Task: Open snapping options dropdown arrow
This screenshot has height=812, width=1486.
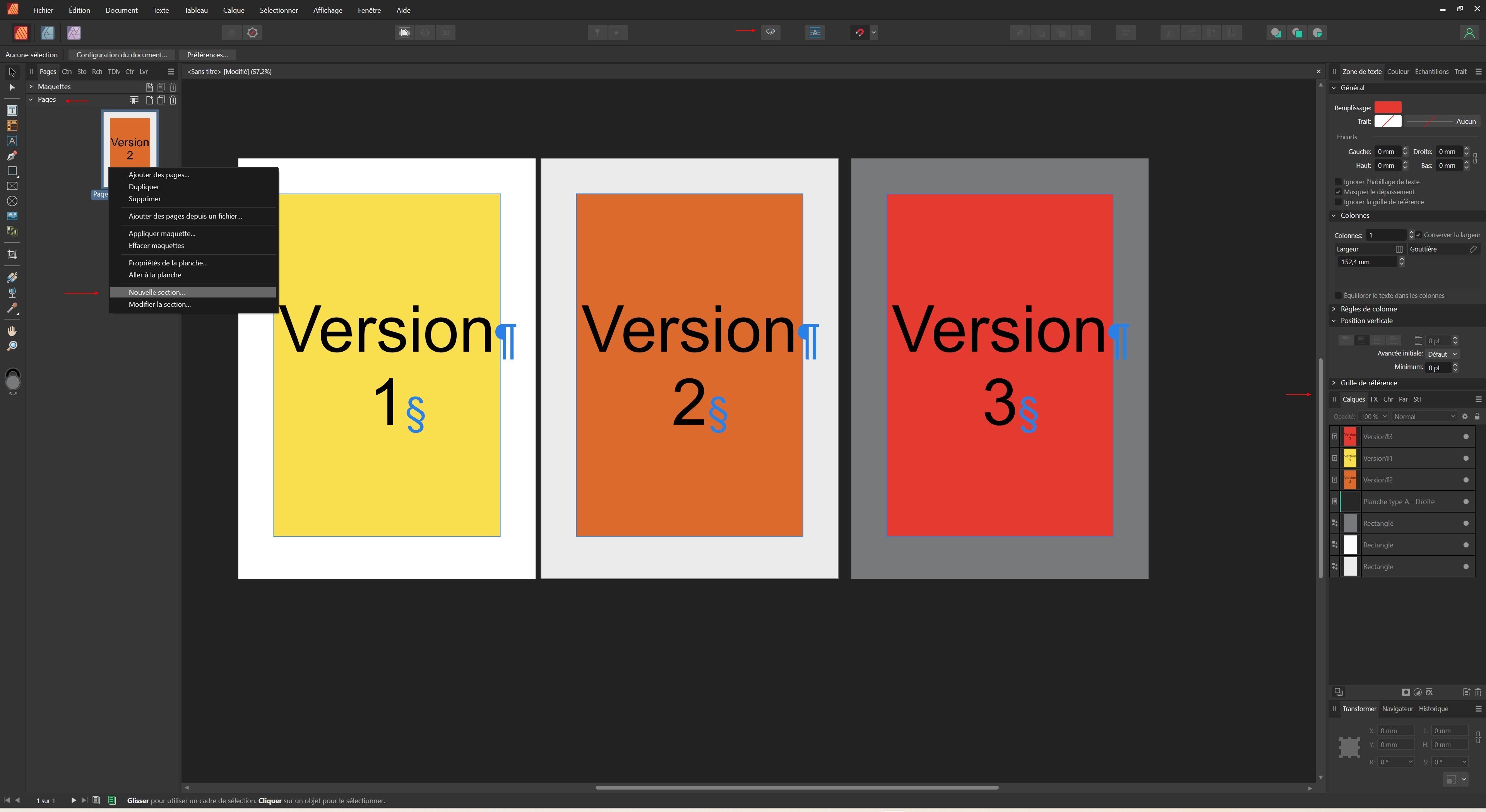Action: click(x=873, y=32)
